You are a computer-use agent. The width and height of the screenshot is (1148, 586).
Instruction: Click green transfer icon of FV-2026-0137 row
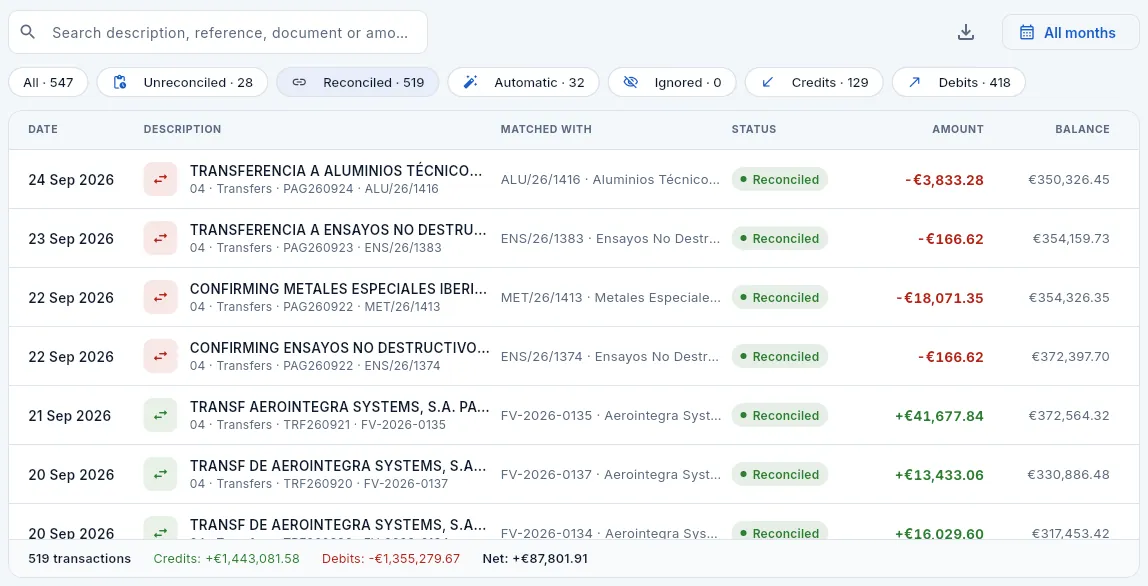point(160,474)
